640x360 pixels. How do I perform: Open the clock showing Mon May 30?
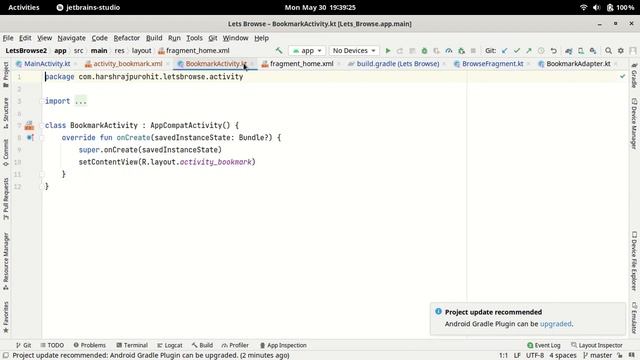[x=320, y=7]
